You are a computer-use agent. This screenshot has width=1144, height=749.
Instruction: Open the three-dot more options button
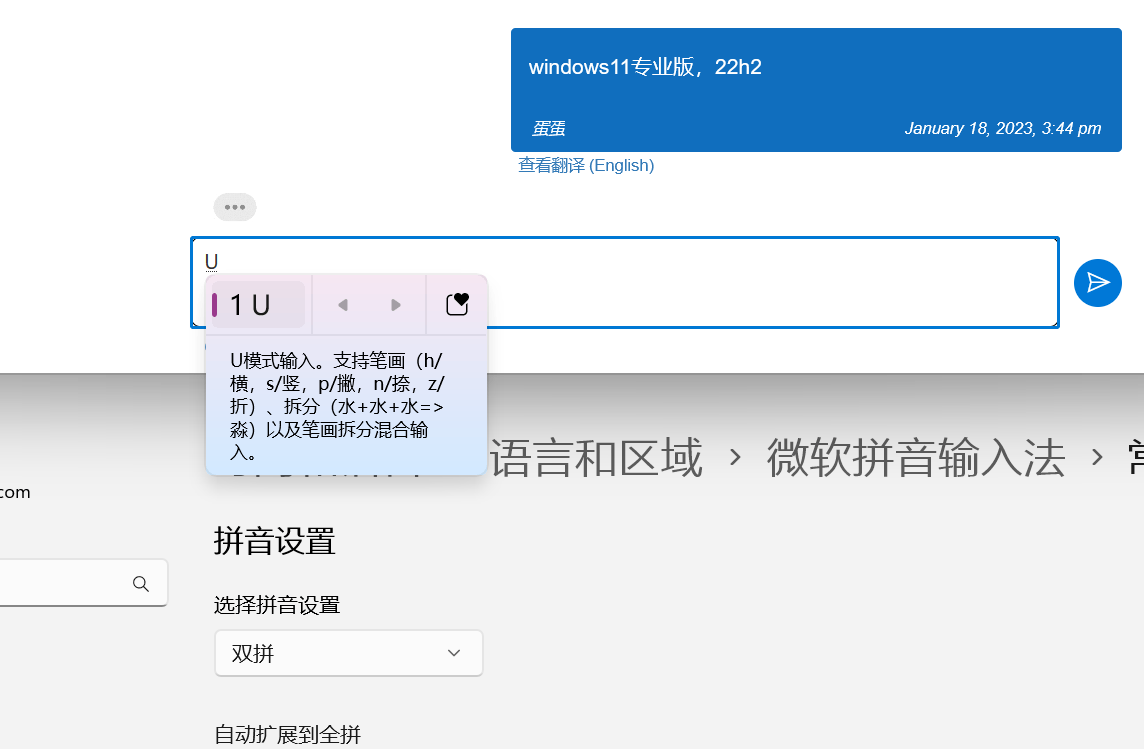(235, 207)
